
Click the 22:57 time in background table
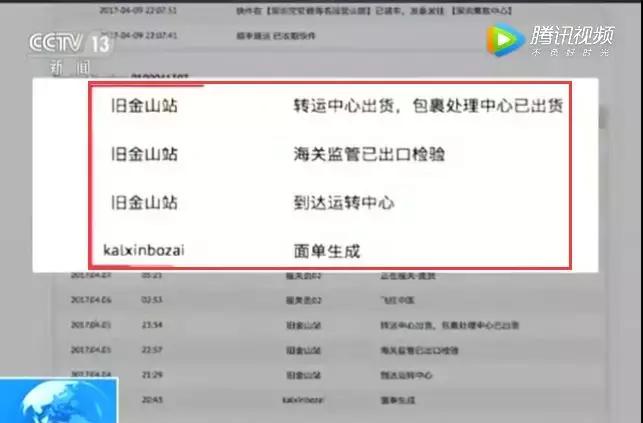(x=152, y=350)
